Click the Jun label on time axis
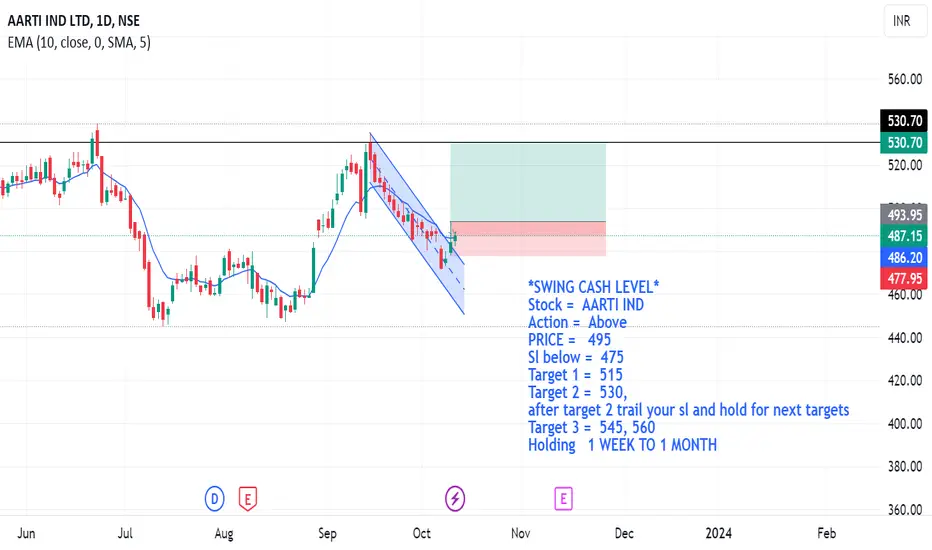This screenshot has width=932, height=550. point(26,533)
